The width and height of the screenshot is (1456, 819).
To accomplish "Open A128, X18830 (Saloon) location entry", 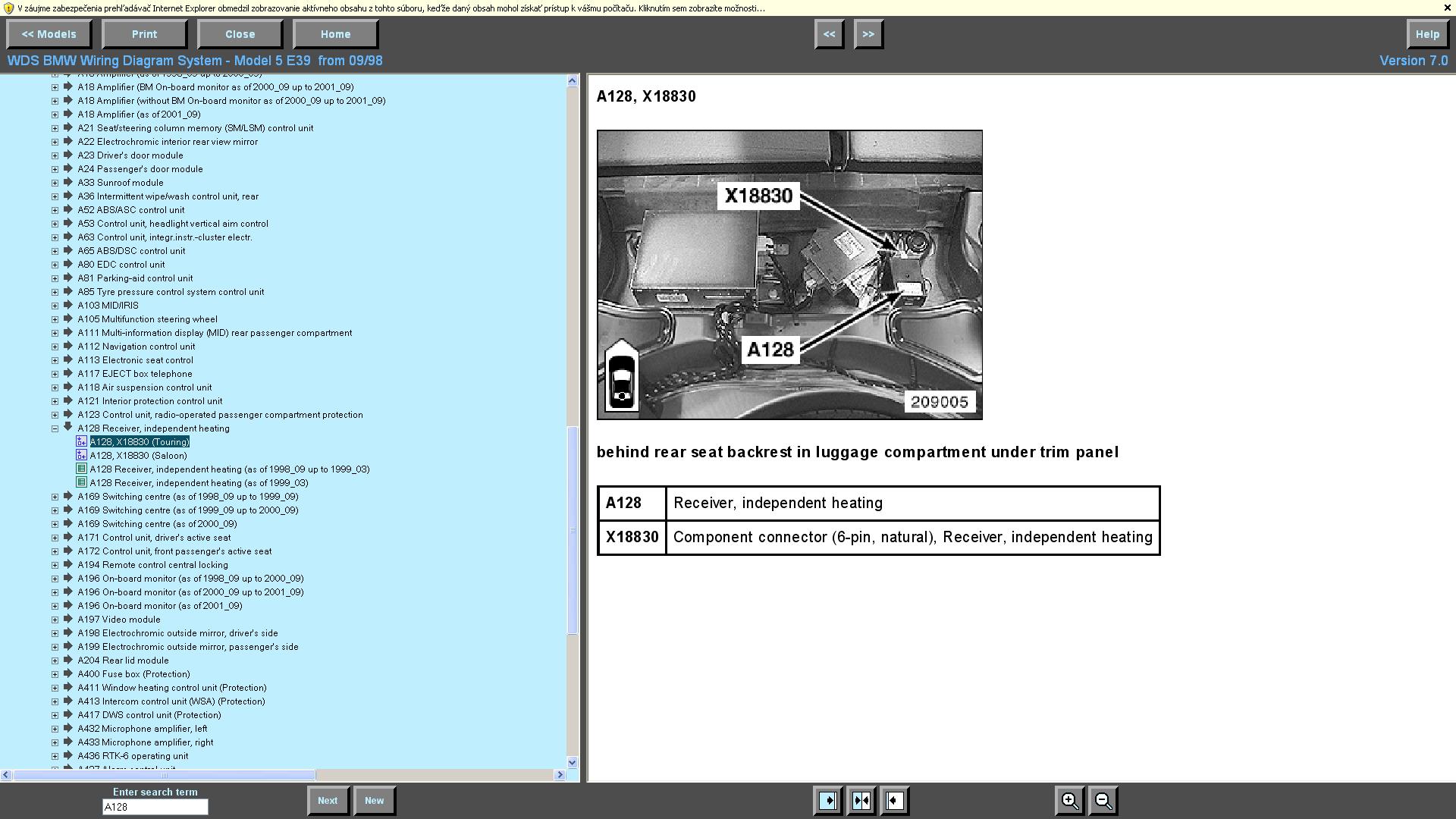I will coord(138,456).
